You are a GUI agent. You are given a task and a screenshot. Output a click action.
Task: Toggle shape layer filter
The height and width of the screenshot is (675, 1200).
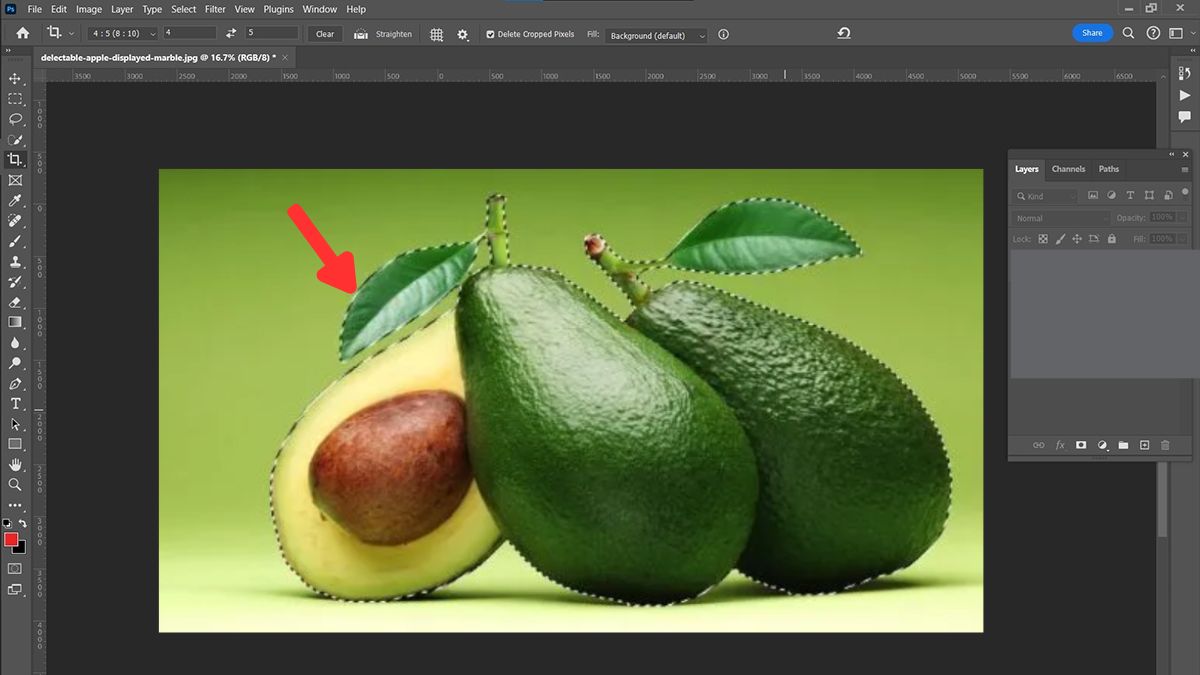click(x=1149, y=195)
